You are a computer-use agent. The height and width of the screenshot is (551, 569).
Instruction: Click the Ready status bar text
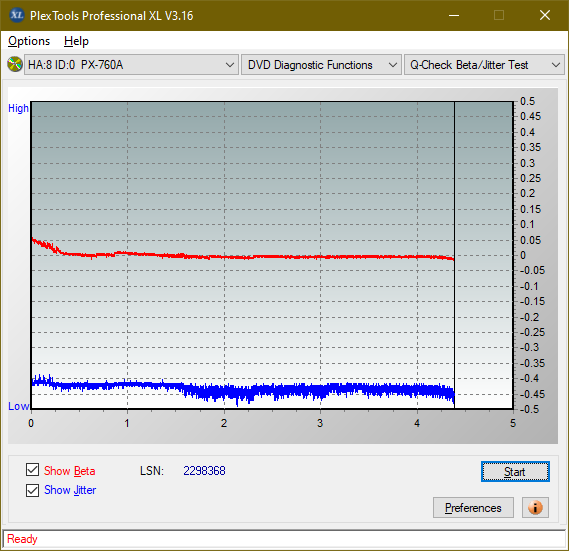coord(22,539)
